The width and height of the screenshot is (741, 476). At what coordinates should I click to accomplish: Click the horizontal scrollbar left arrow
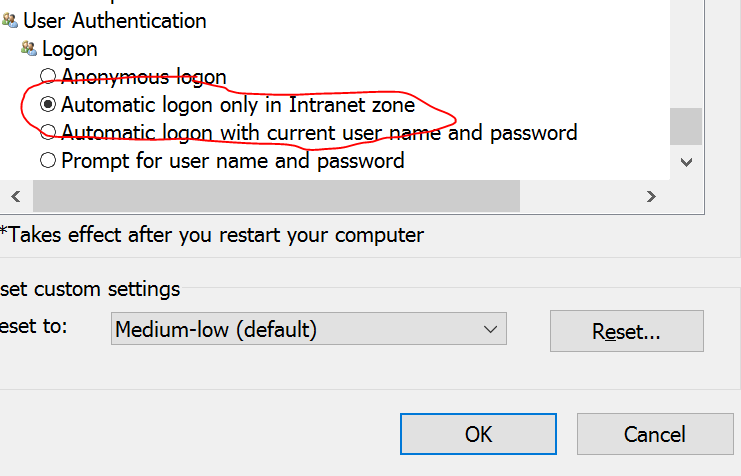[x=14, y=196]
